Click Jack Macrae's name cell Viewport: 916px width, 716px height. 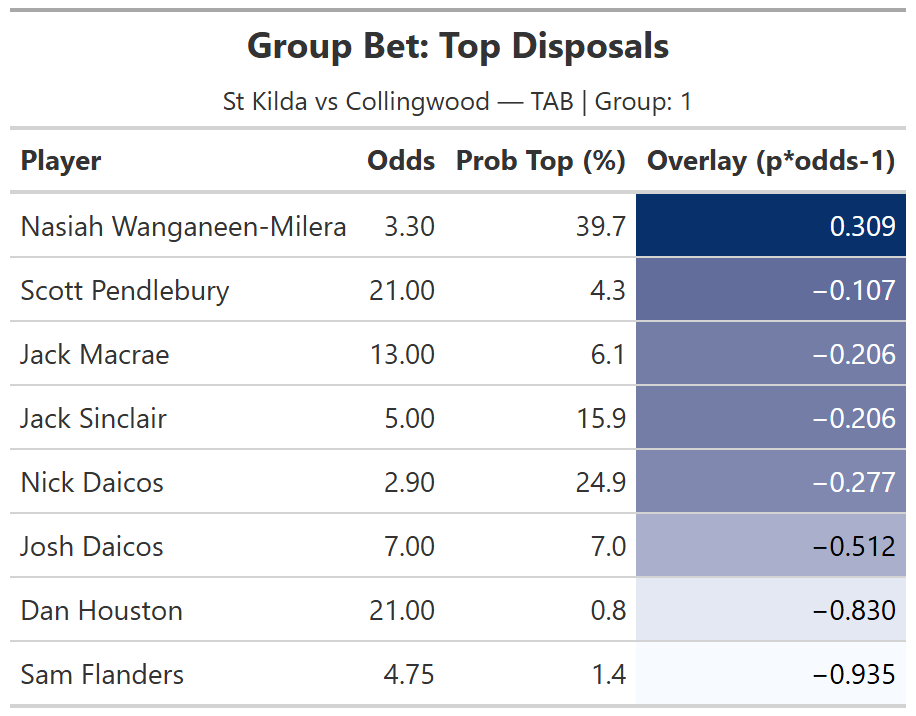pyautogui.click(x=95, y=355)
